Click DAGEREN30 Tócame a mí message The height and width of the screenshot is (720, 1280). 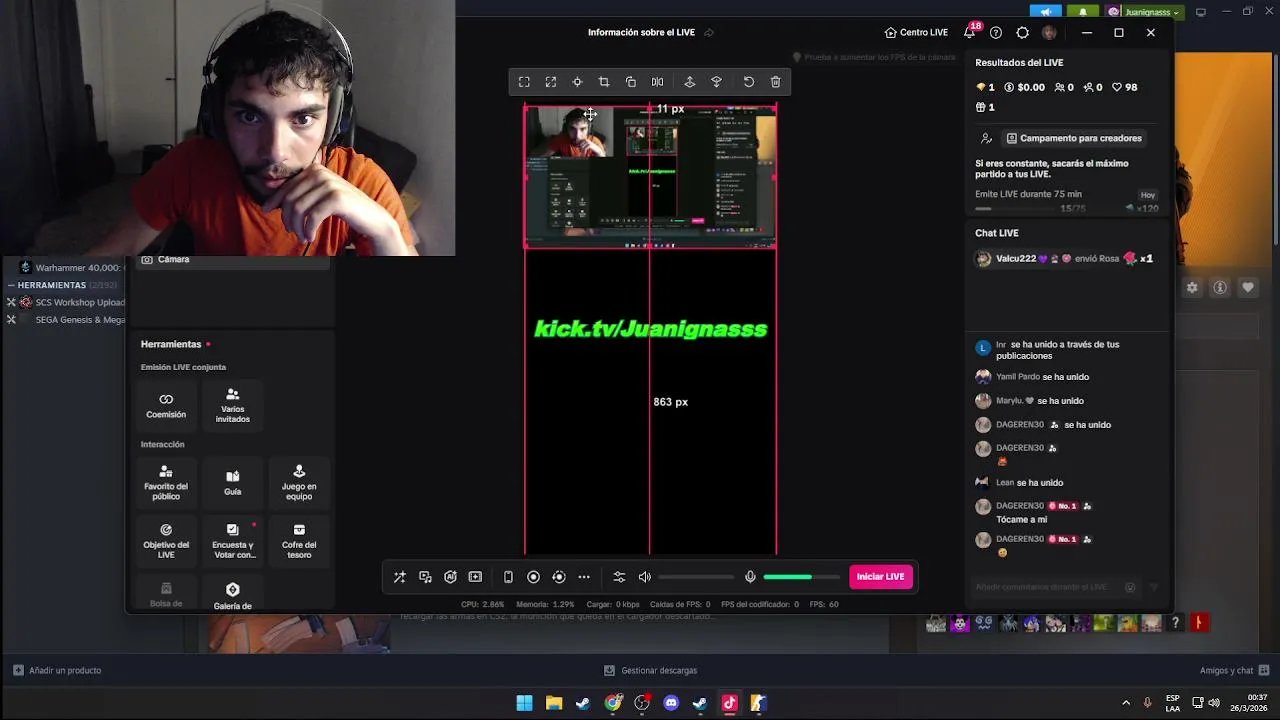click(x=1022, y=520)
